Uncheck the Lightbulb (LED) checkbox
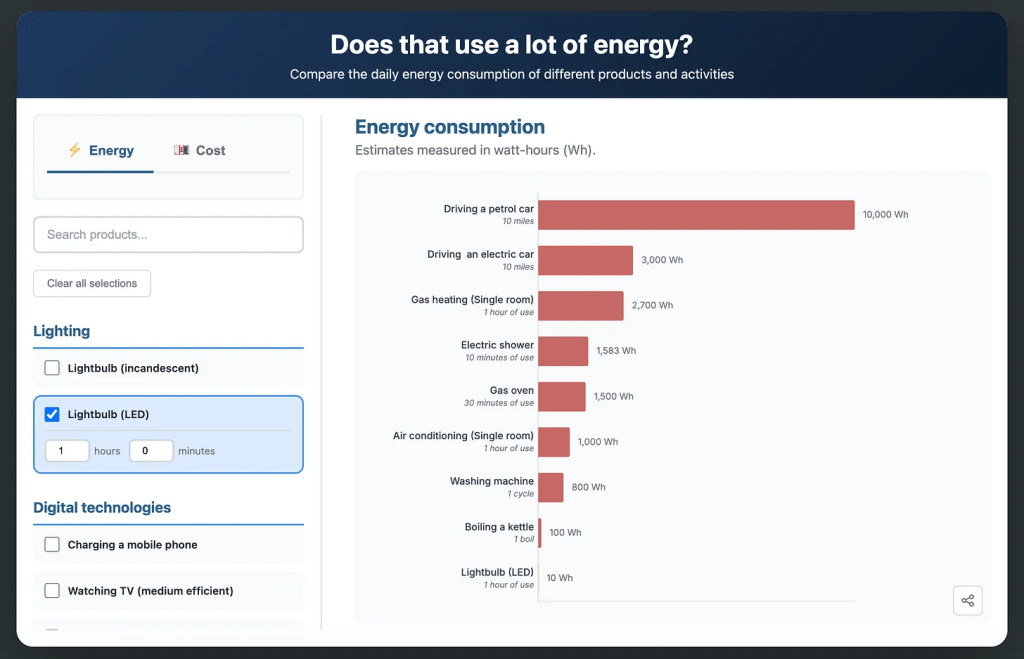 point(52,414)
